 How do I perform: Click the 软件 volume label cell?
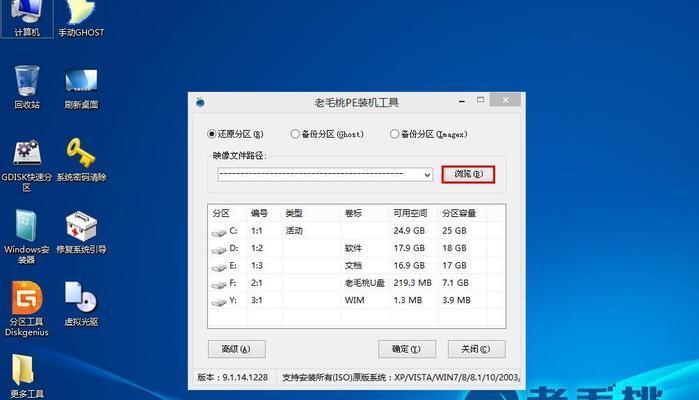point(353,248)
